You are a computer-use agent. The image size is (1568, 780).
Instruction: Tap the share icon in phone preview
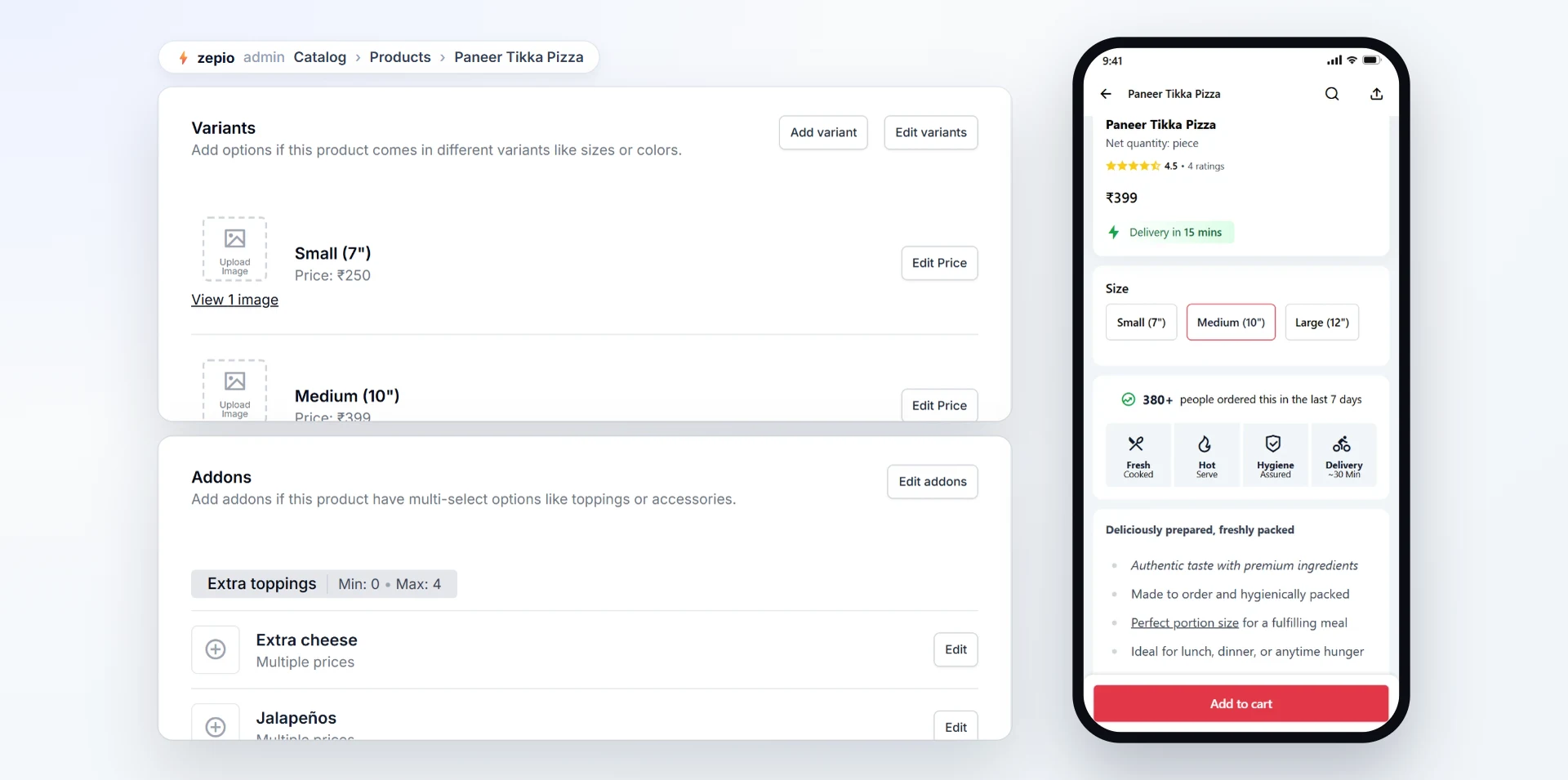[x=1377, y=94]
